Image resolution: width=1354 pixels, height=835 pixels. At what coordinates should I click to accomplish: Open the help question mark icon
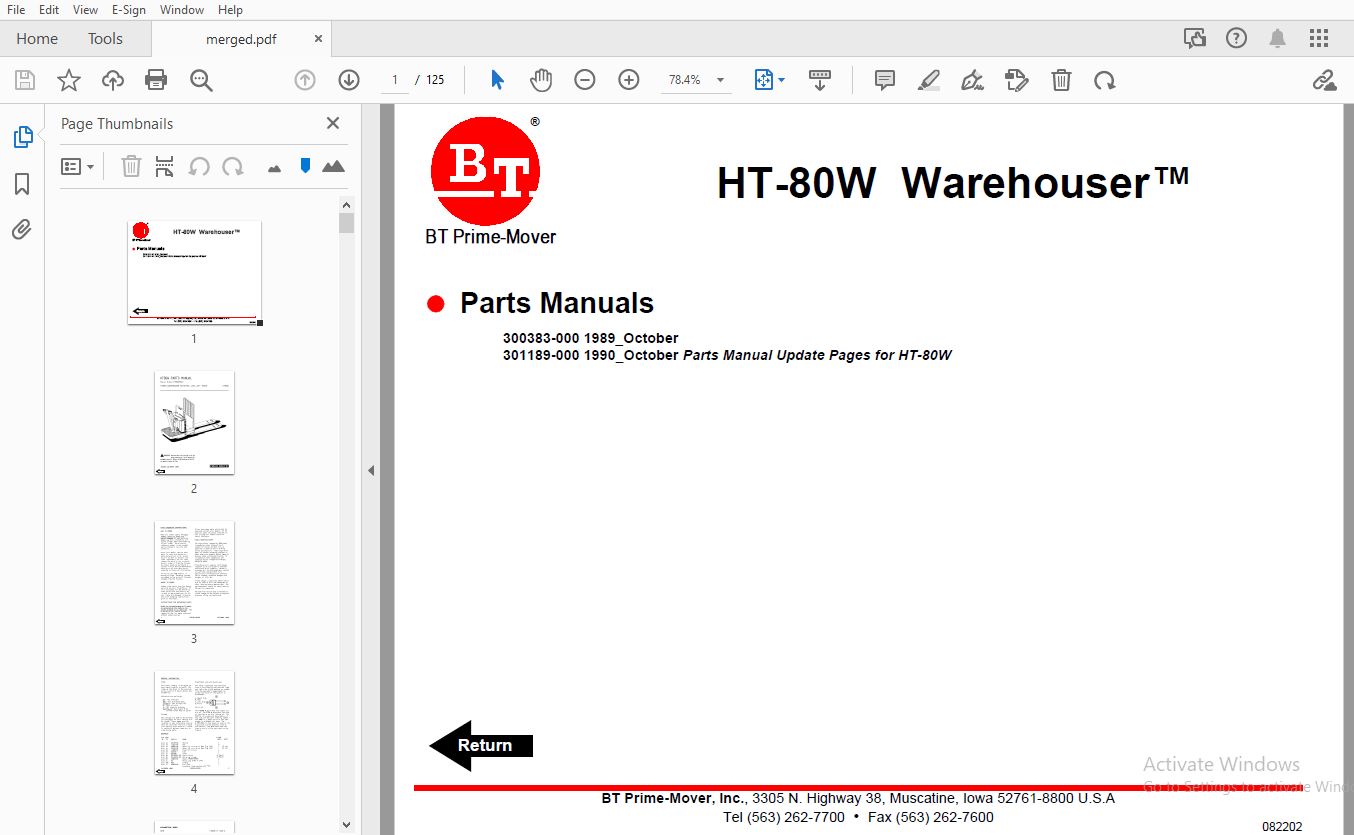pyautogui.click(x=1237, y=38)
